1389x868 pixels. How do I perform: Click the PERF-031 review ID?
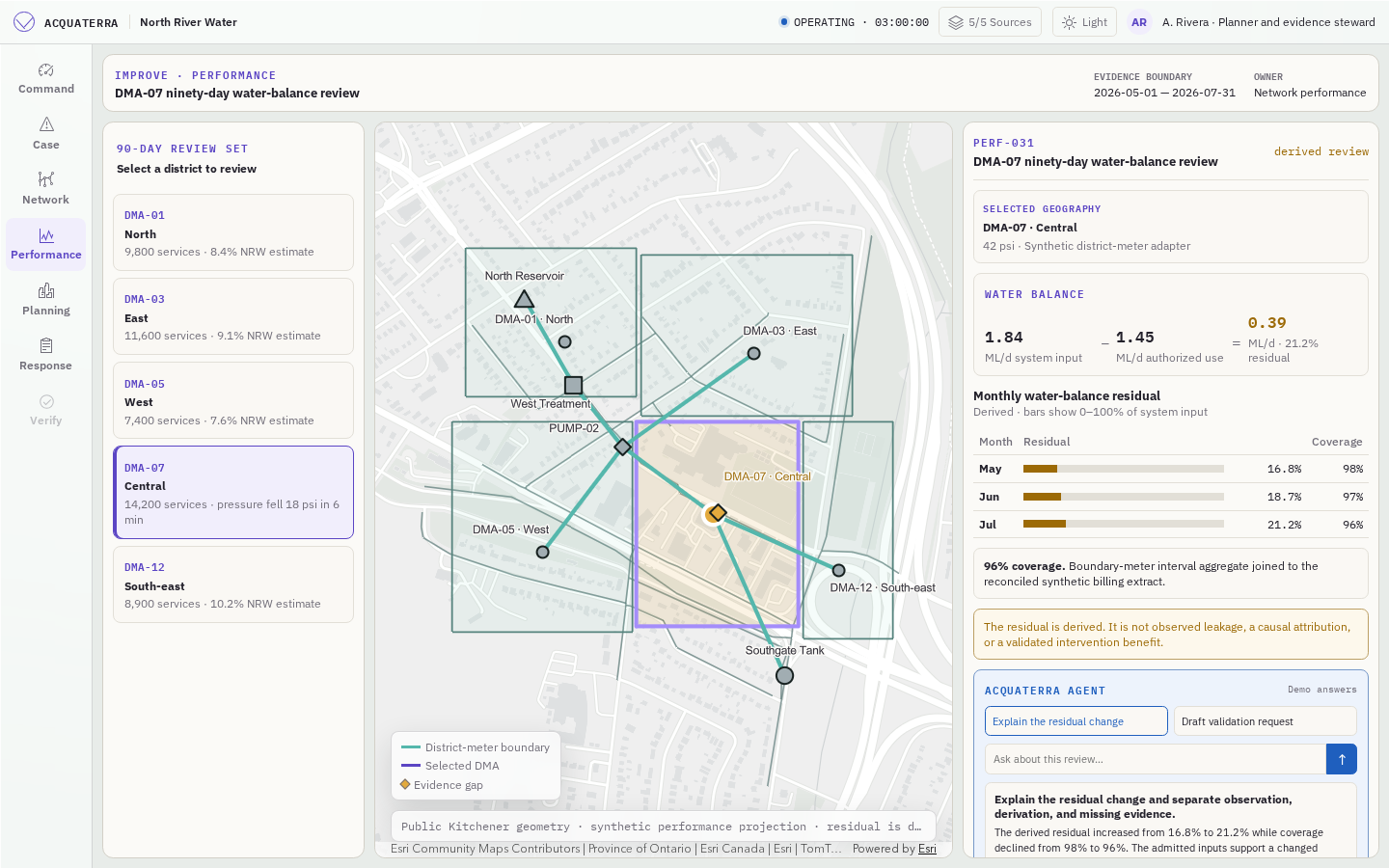click(x=1003, y=143)
